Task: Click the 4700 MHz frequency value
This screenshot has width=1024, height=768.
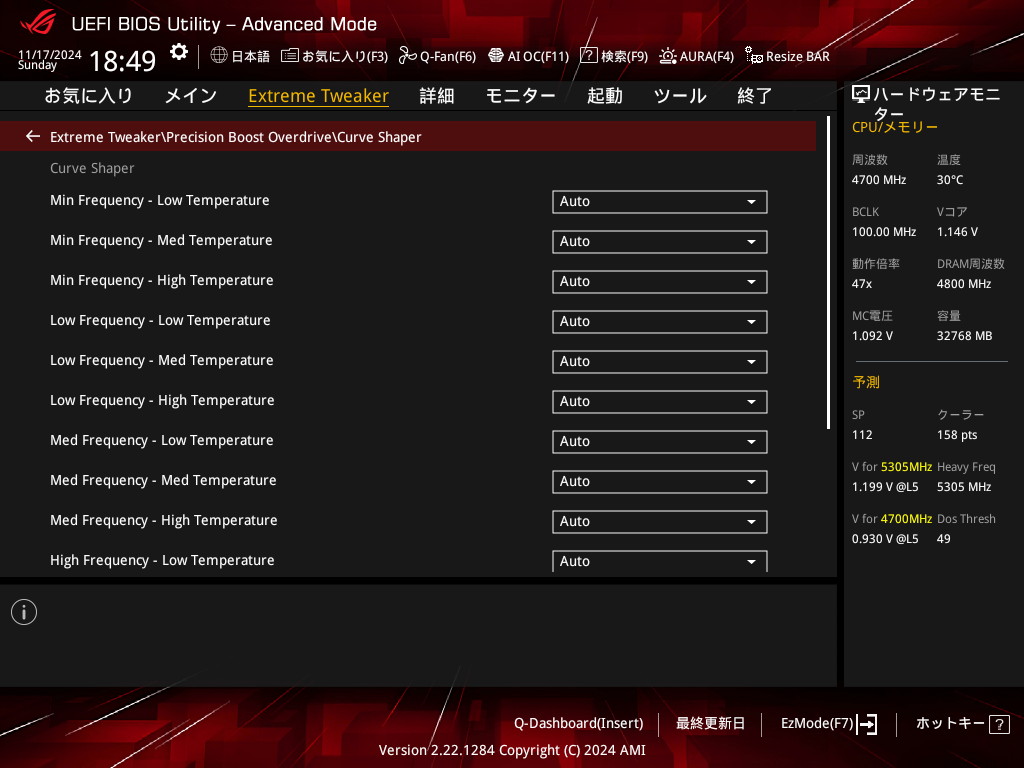Action: pyautogui.click(x=878, y=180)
